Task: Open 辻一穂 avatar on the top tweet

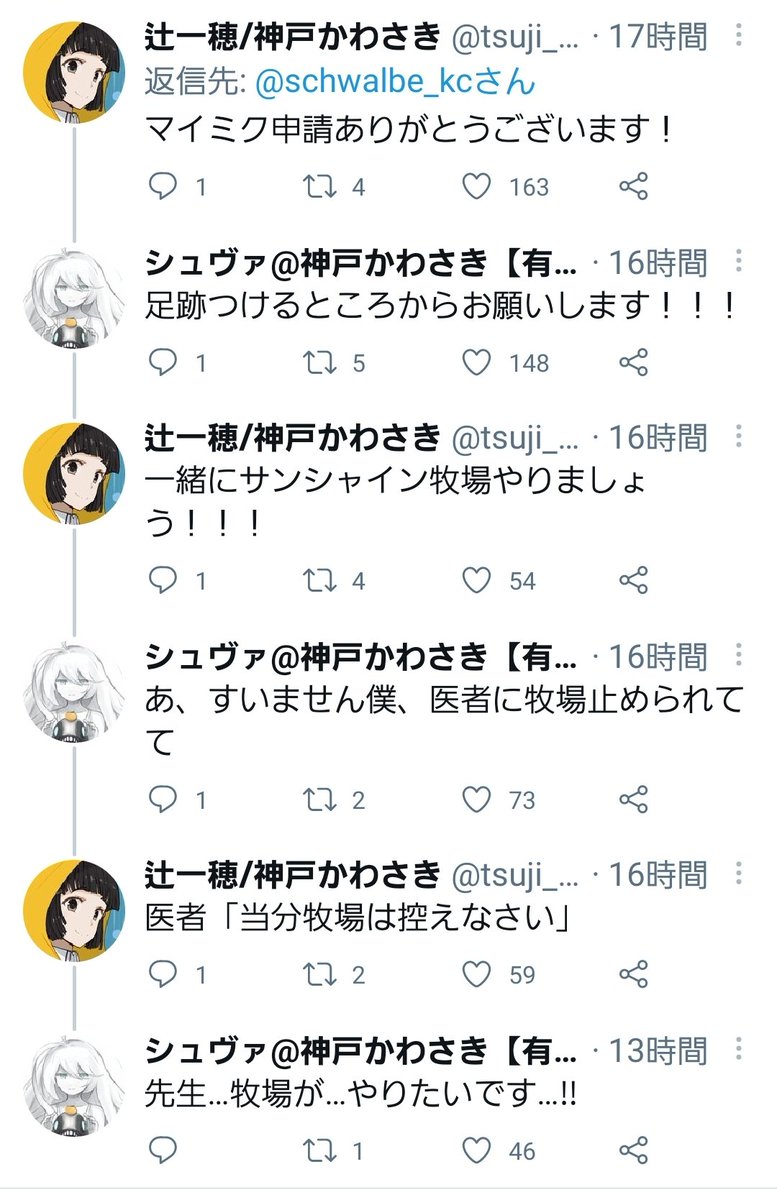Action: (x=72, y=71)
